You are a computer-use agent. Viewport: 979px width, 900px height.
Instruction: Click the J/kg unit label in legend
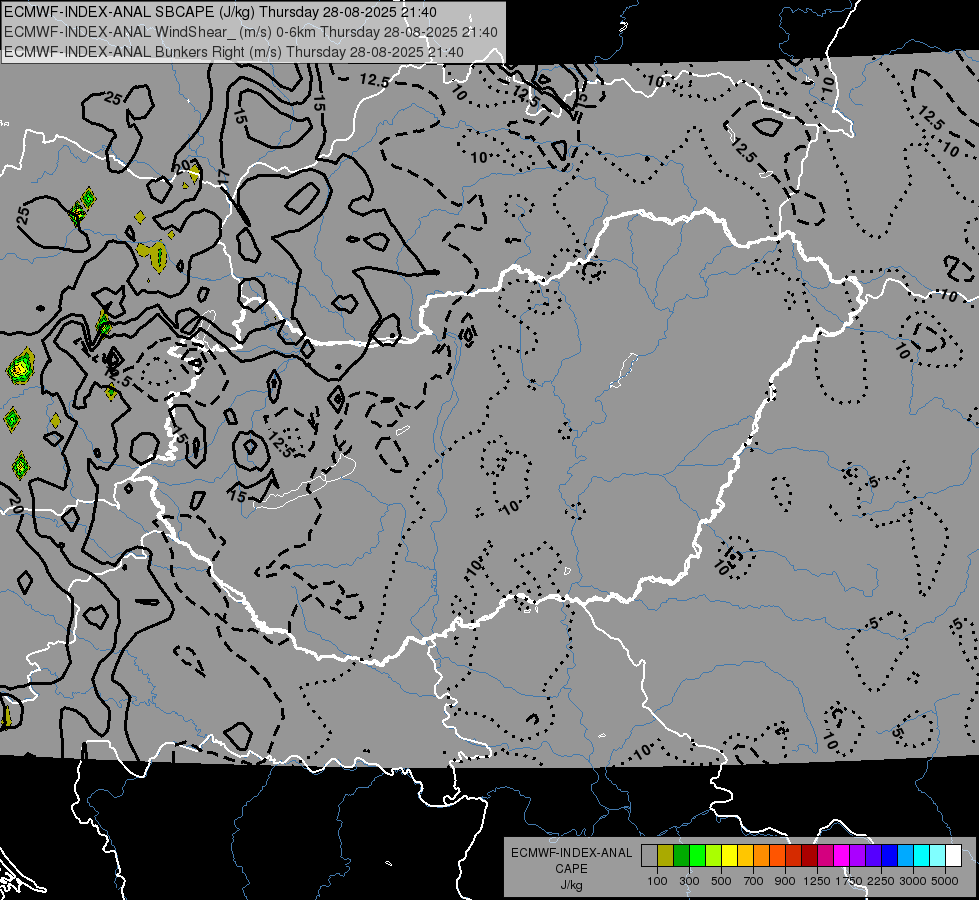tap(571, 885)
